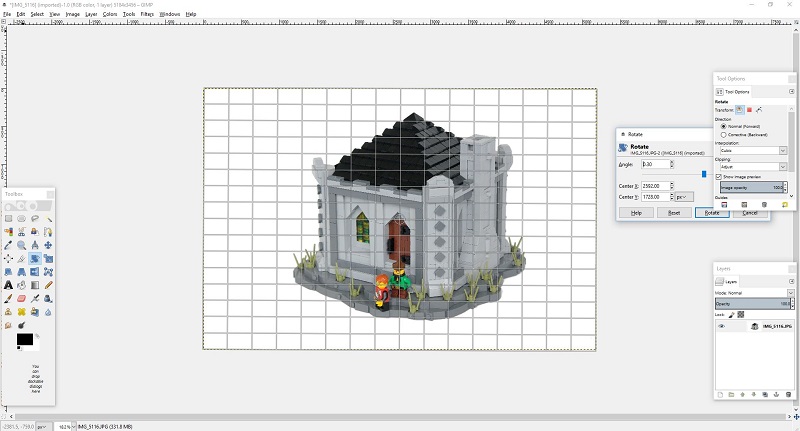Select Corrective (Backward) direction radio

point(723,135)
